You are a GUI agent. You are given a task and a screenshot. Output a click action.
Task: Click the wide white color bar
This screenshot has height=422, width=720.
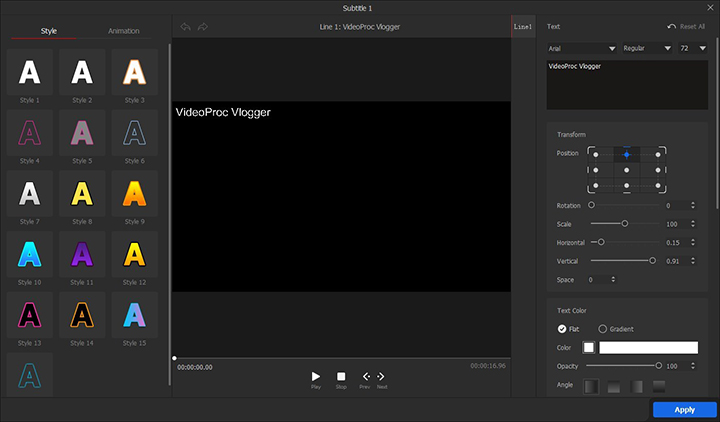648,348
